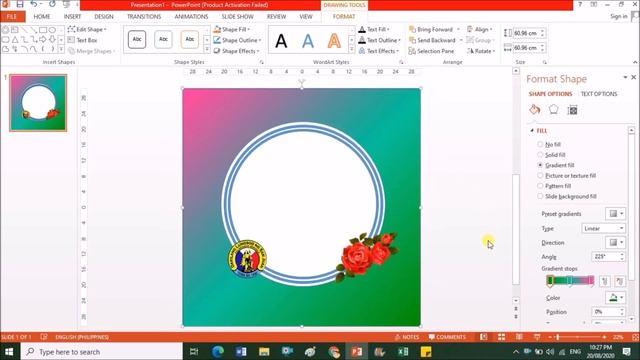Screen dimensions: 640x360
Task: Select Picture or texture fill option
Action: click(540, 176)
